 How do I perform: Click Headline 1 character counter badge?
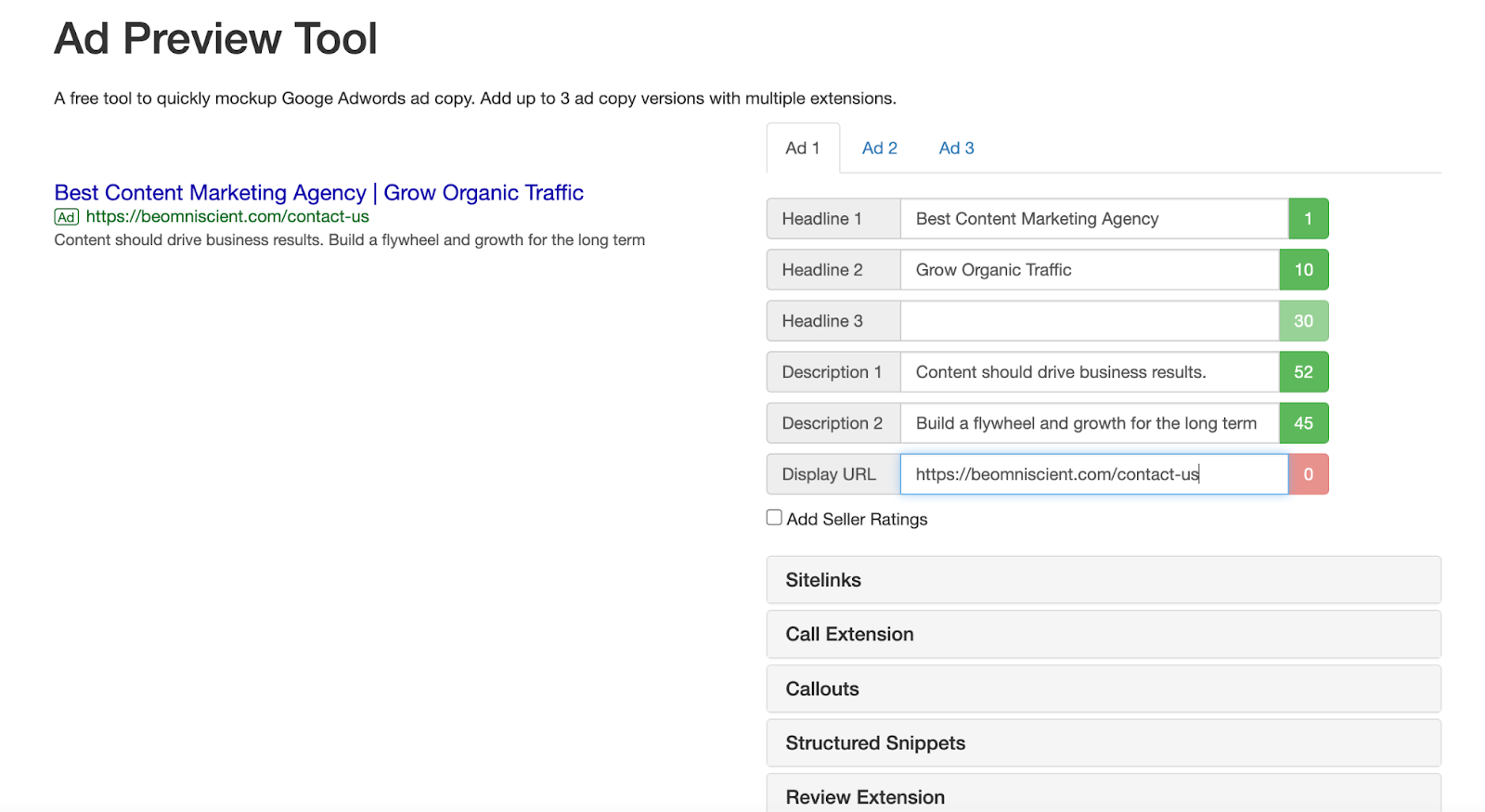coord(1308,219)
